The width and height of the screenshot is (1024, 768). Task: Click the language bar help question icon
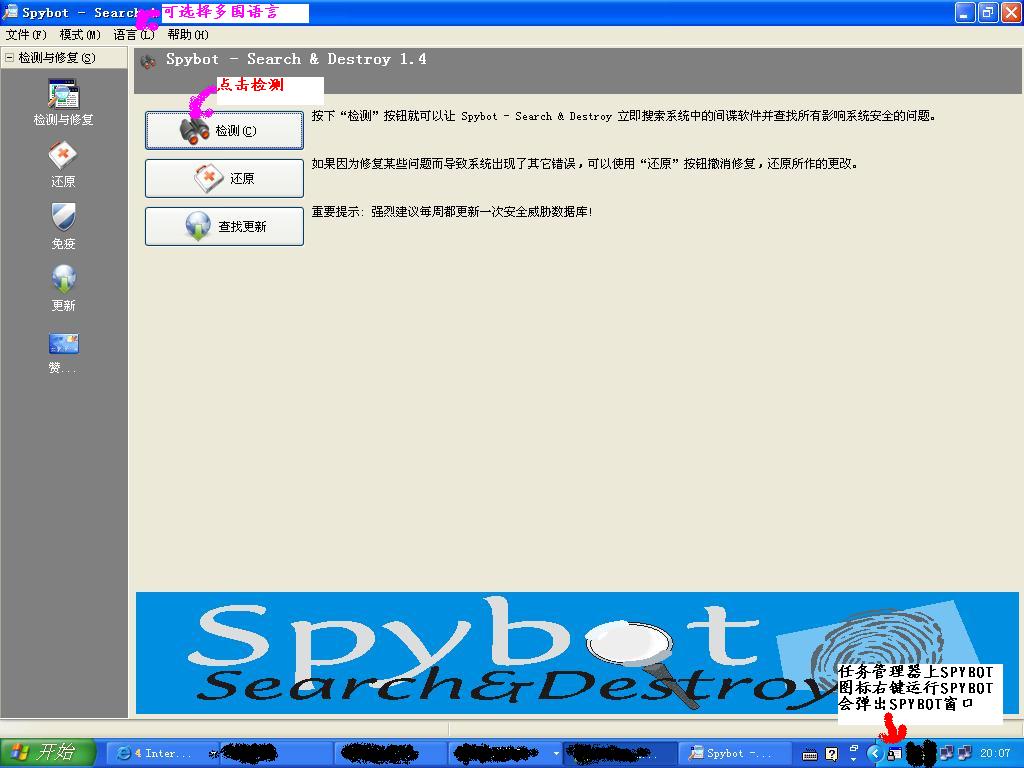coord(831,754)
